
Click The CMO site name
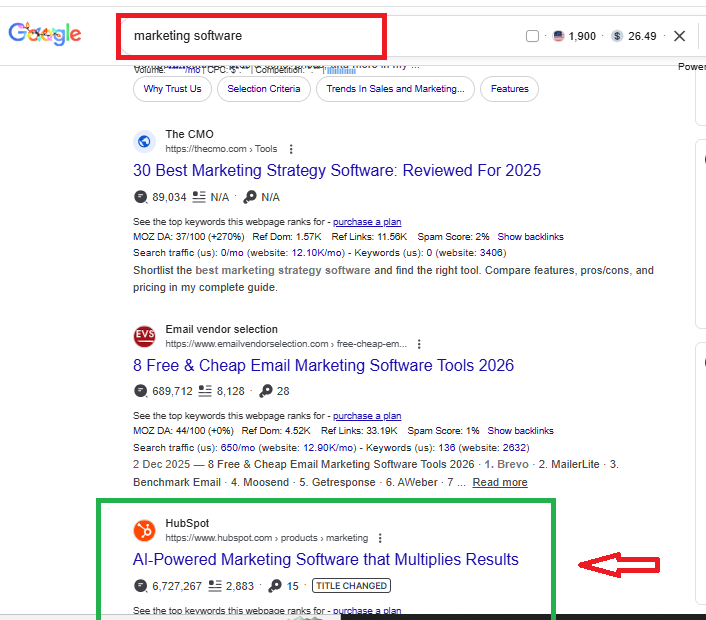tap(190, 134)
